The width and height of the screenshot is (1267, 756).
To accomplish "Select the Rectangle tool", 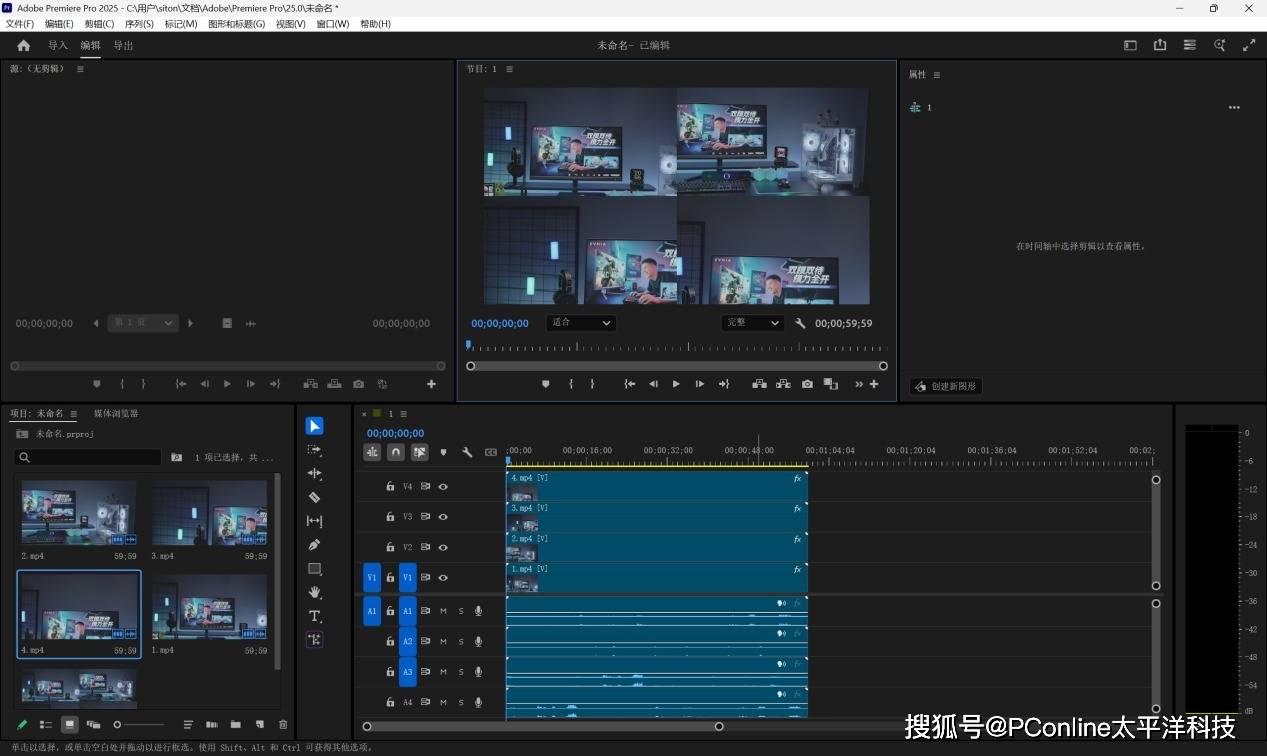I will tap(314, 569).
